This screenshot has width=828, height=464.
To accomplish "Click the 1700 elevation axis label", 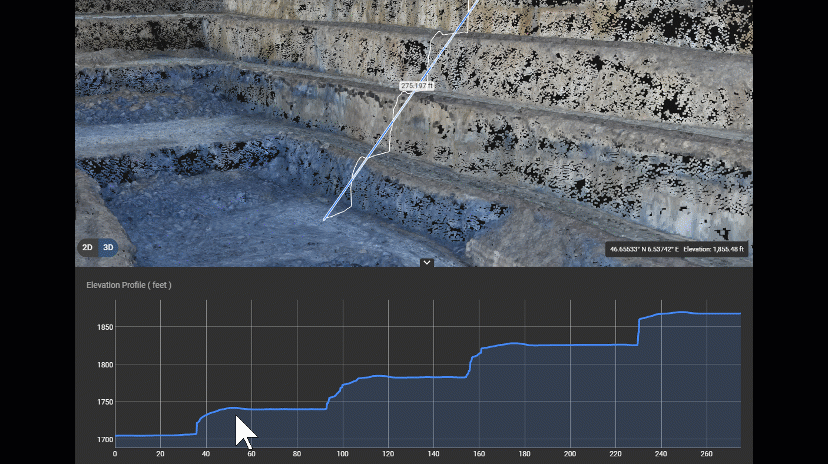I will click(x=105, y=439).
